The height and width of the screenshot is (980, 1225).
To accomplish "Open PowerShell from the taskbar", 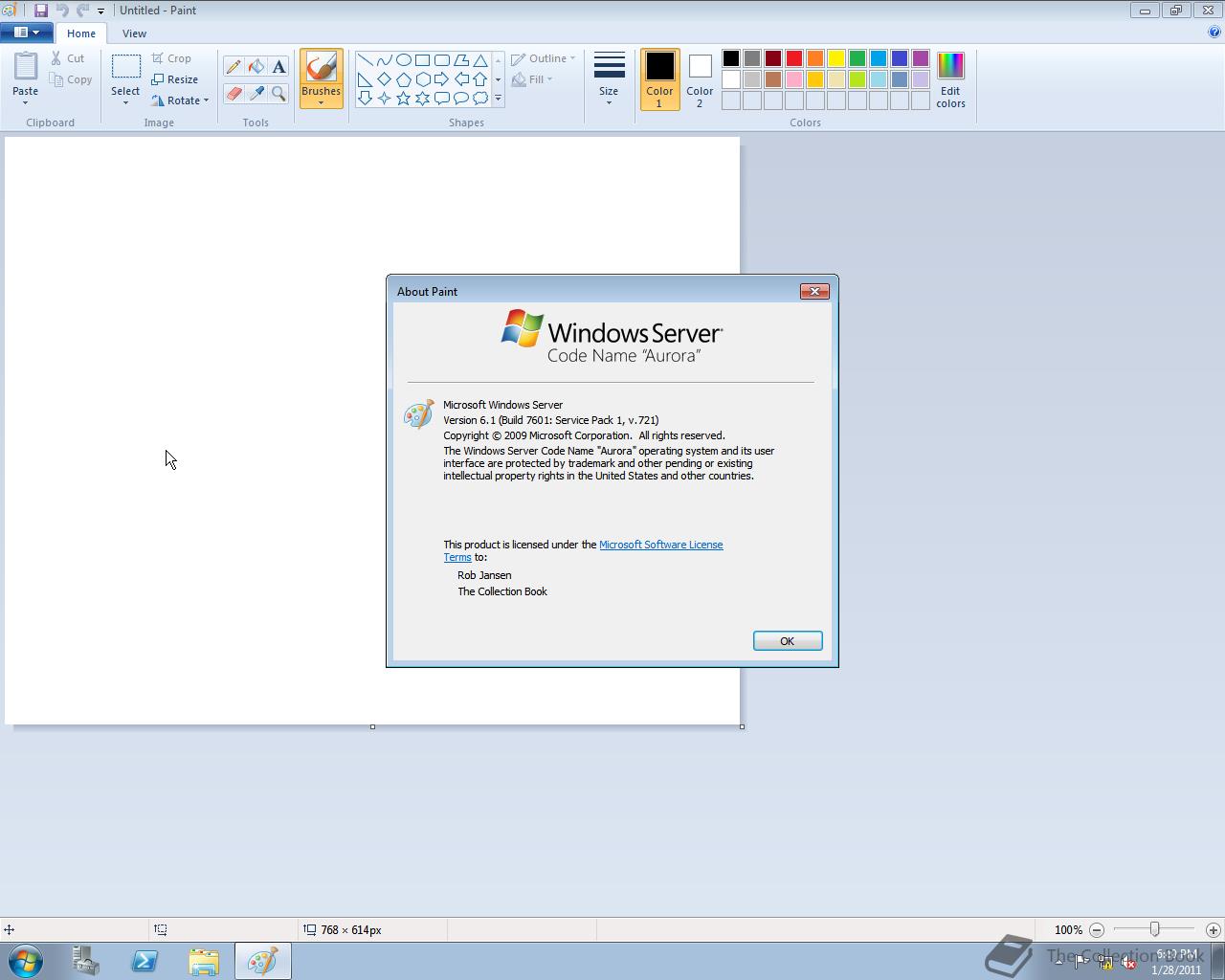I will (x=145, y=961).
